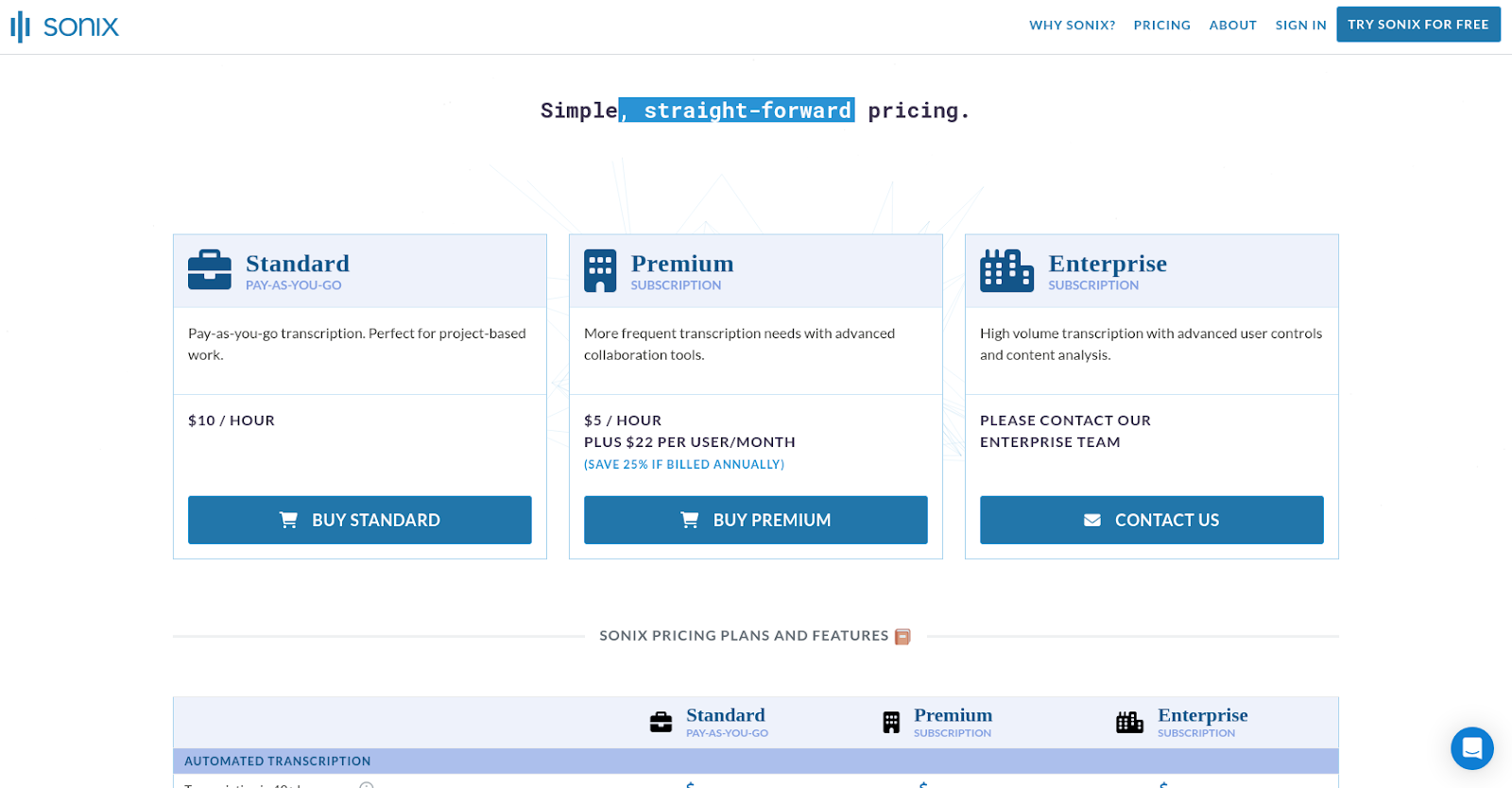The height and width of the screenshot is (788, 1512).
Task: Click PAY-AS-YOU-GO subtitle under Standard card
Action: point(294,285)
